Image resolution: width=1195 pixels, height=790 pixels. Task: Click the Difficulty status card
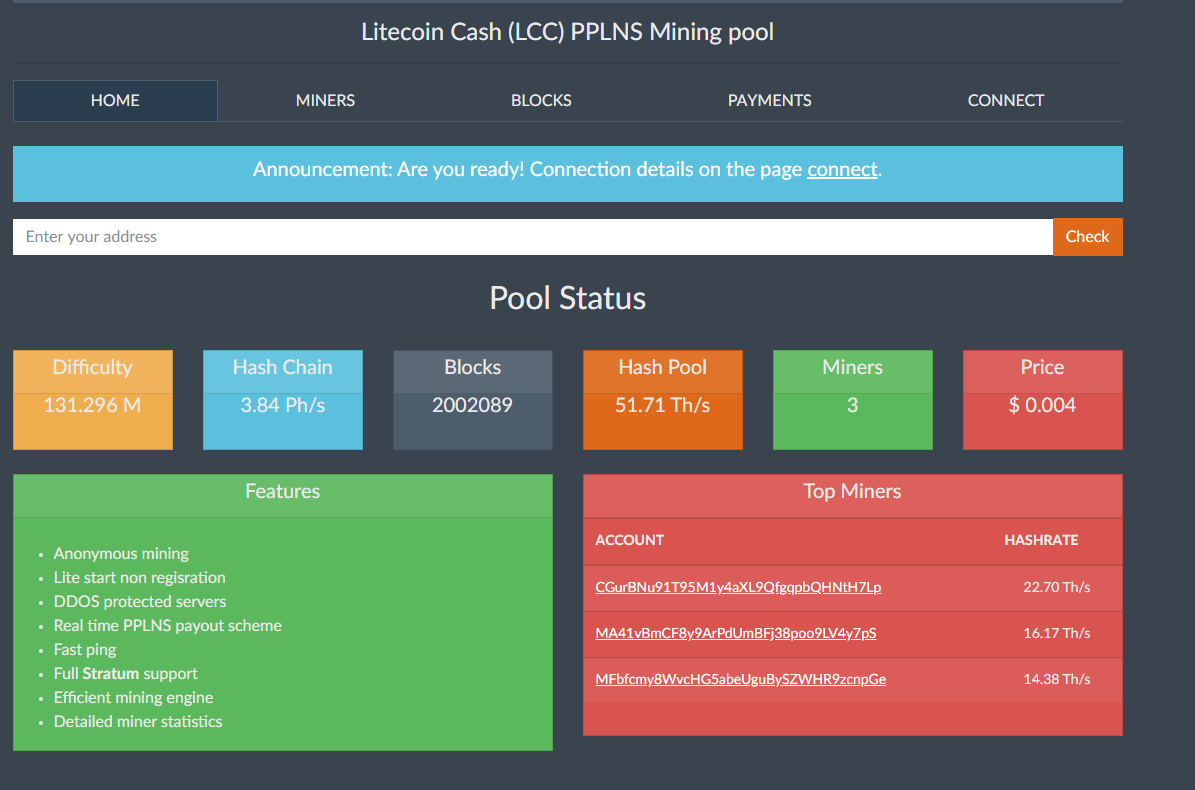click(93, 399)
